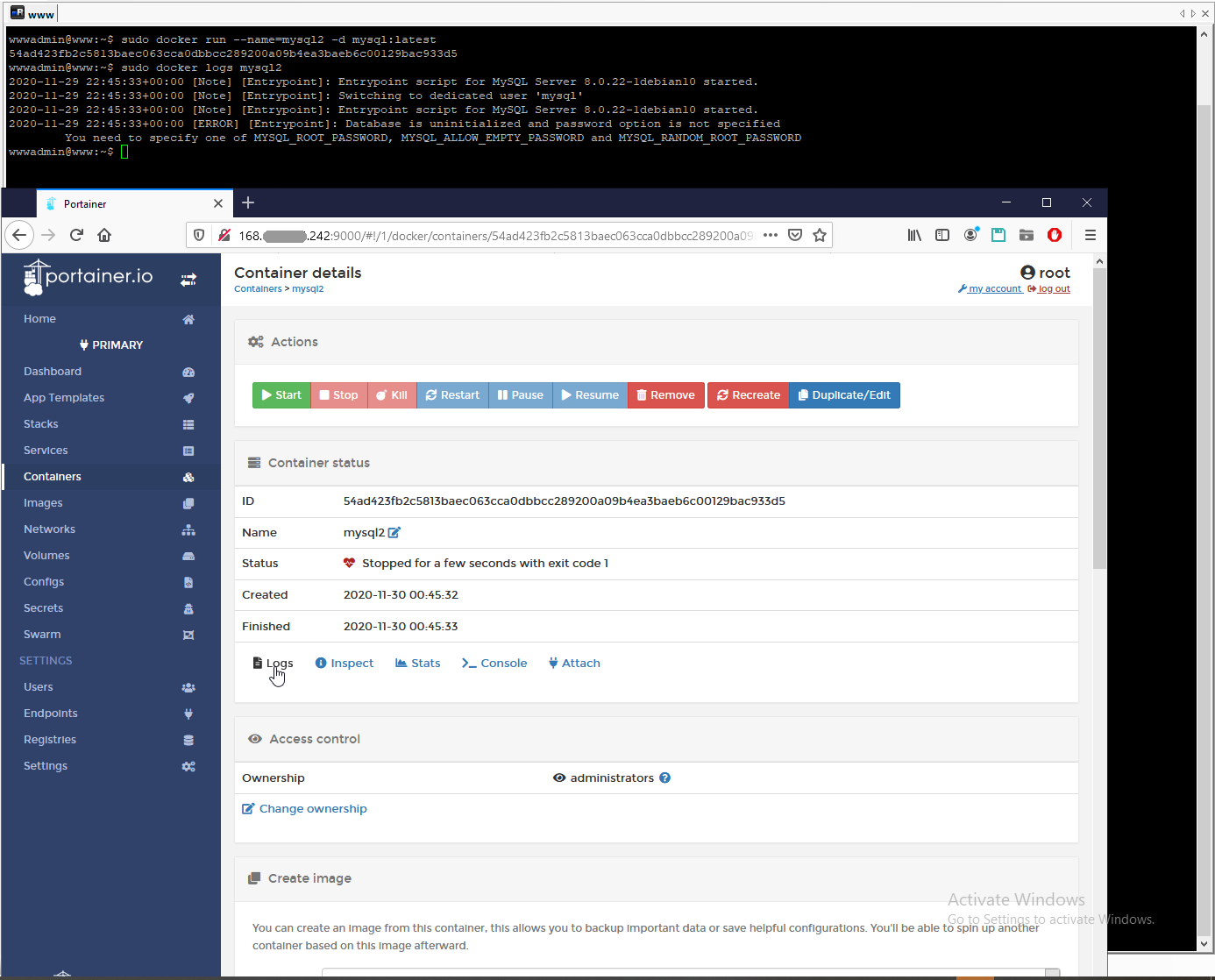Toggle the Portainer sidebar collapse arrows
Viewport: 1215px width, 980px height.
click(188, 280)
